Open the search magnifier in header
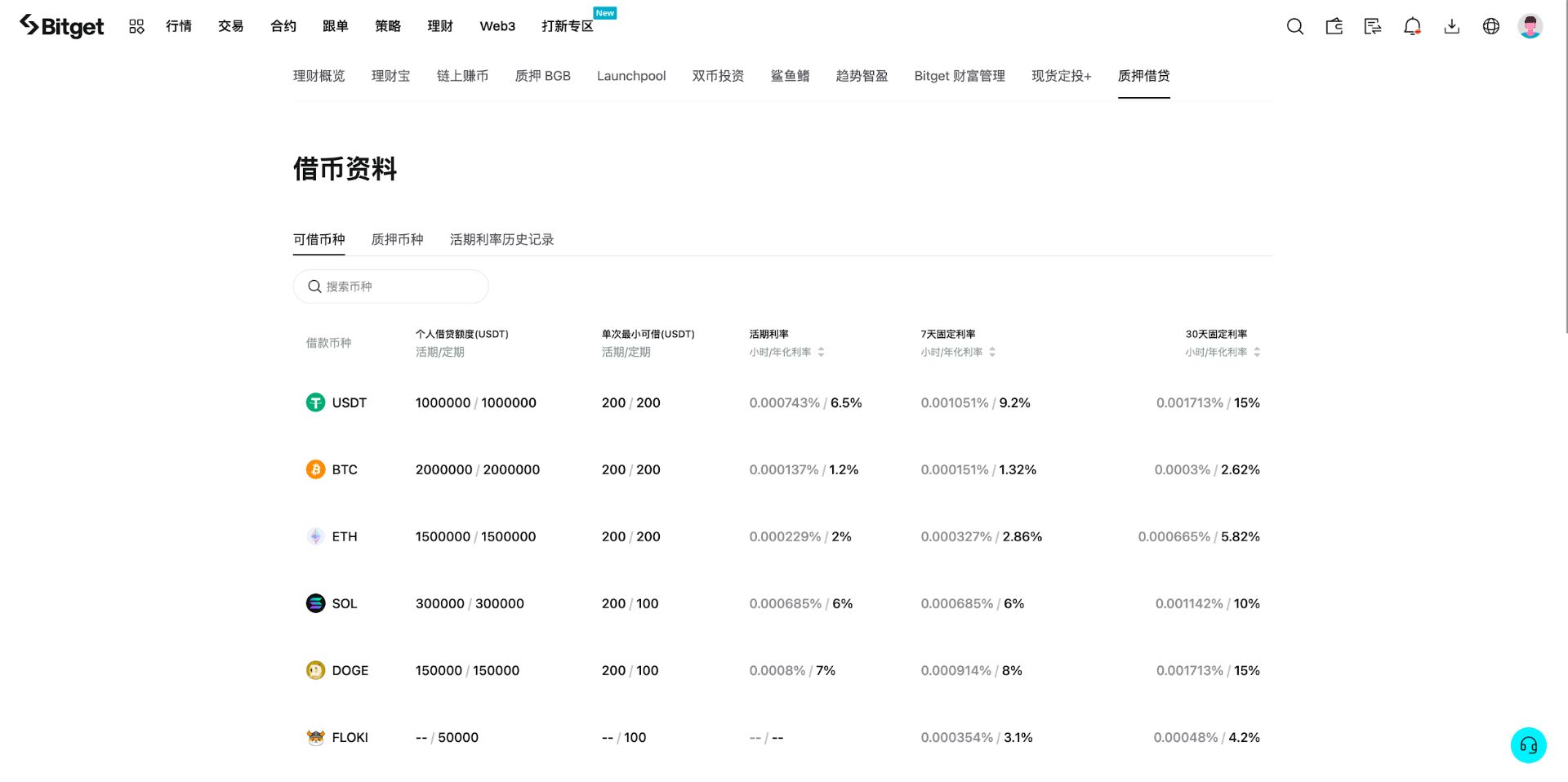Viewport: 1568px width, 782px height. (1294, 26)
